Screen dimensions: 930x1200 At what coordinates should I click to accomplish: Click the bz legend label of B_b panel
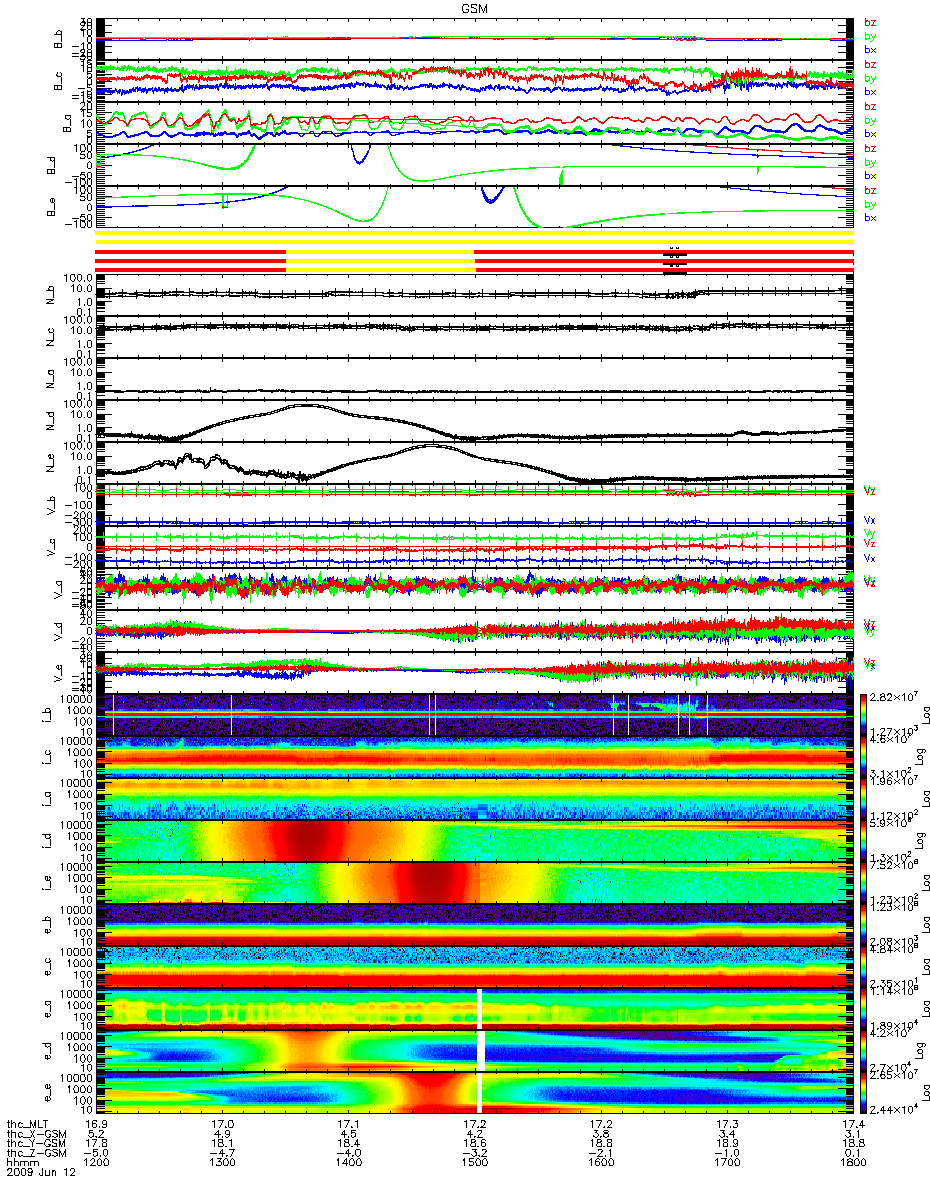869,23
